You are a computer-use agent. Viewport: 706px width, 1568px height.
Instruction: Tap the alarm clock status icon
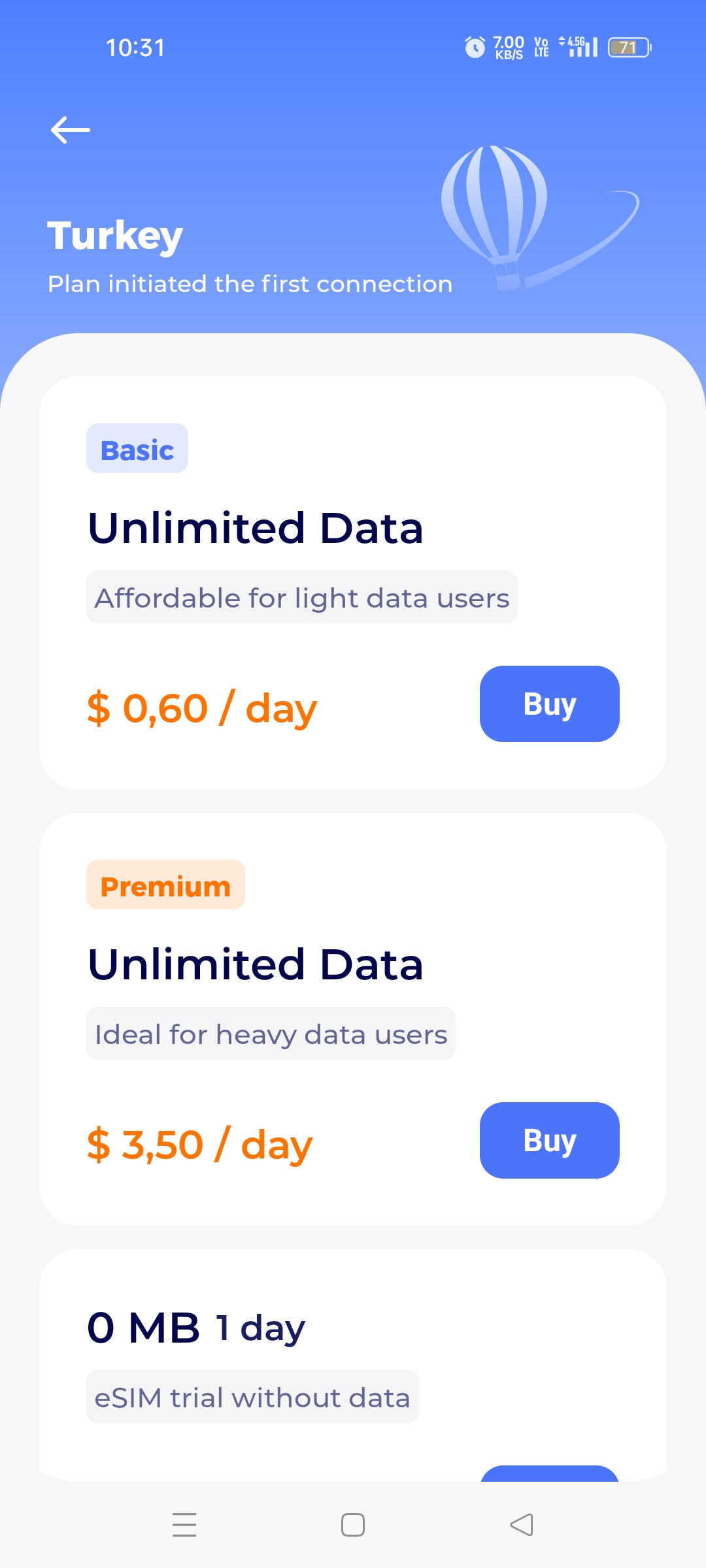[475, 47]
